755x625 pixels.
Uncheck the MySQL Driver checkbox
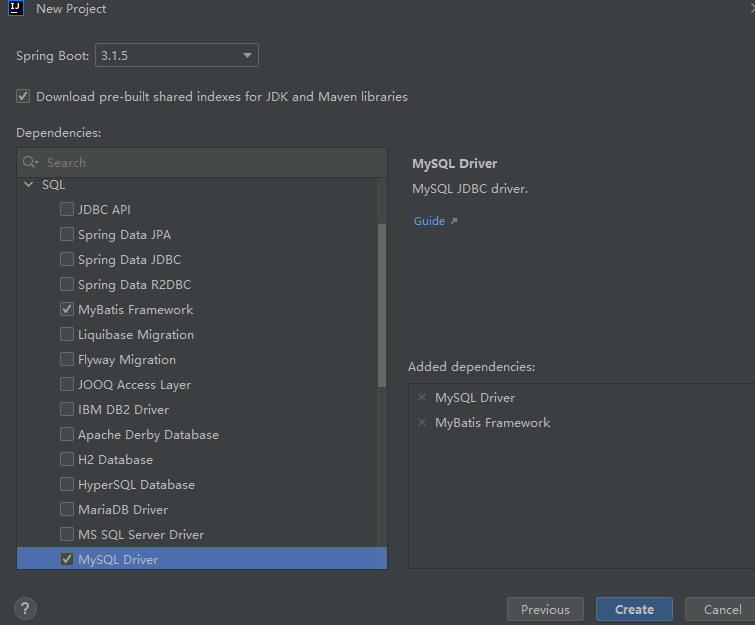coord(66,559)
